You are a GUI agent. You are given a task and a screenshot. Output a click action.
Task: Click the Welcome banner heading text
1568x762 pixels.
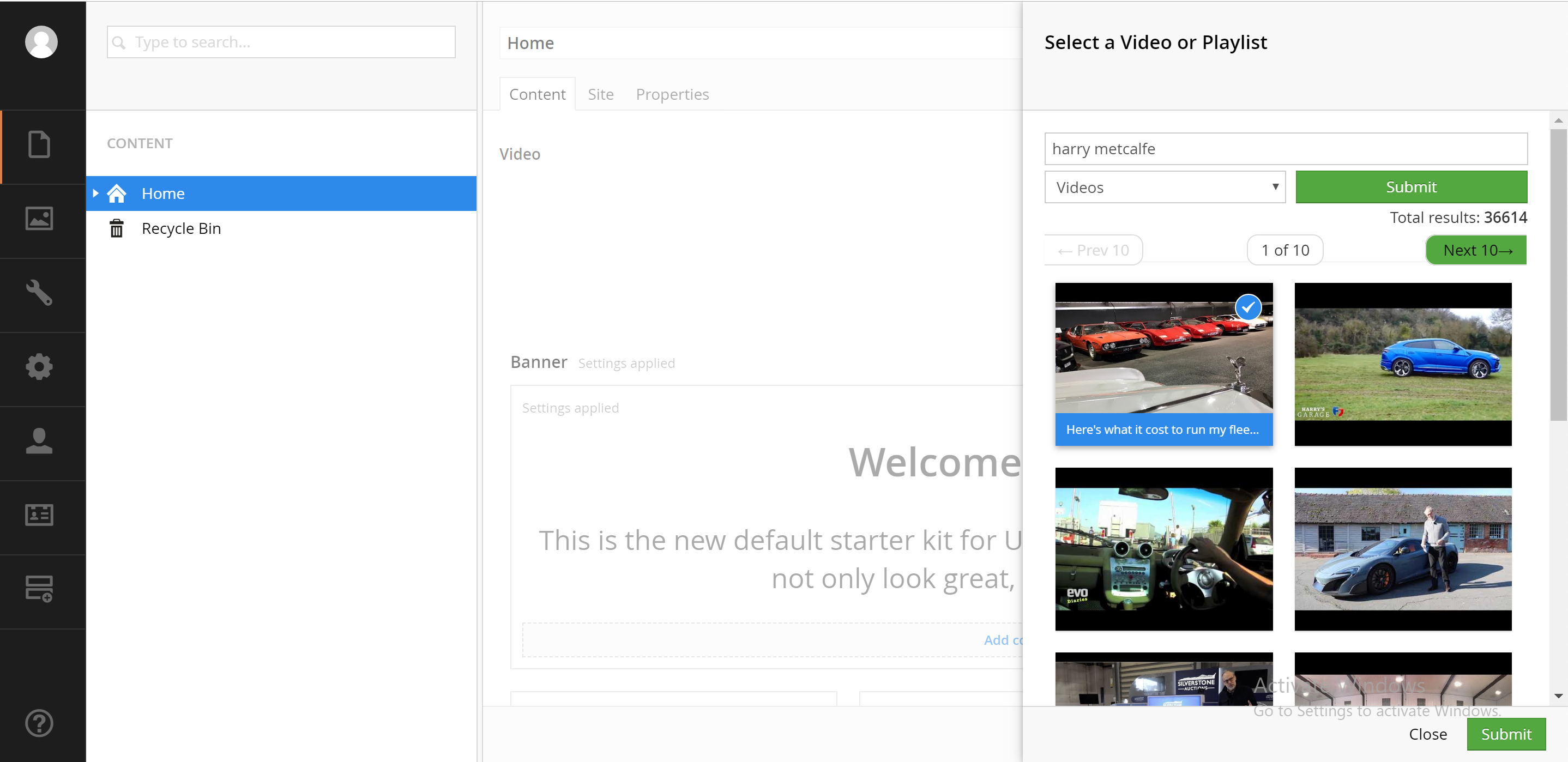click(936, 463)
